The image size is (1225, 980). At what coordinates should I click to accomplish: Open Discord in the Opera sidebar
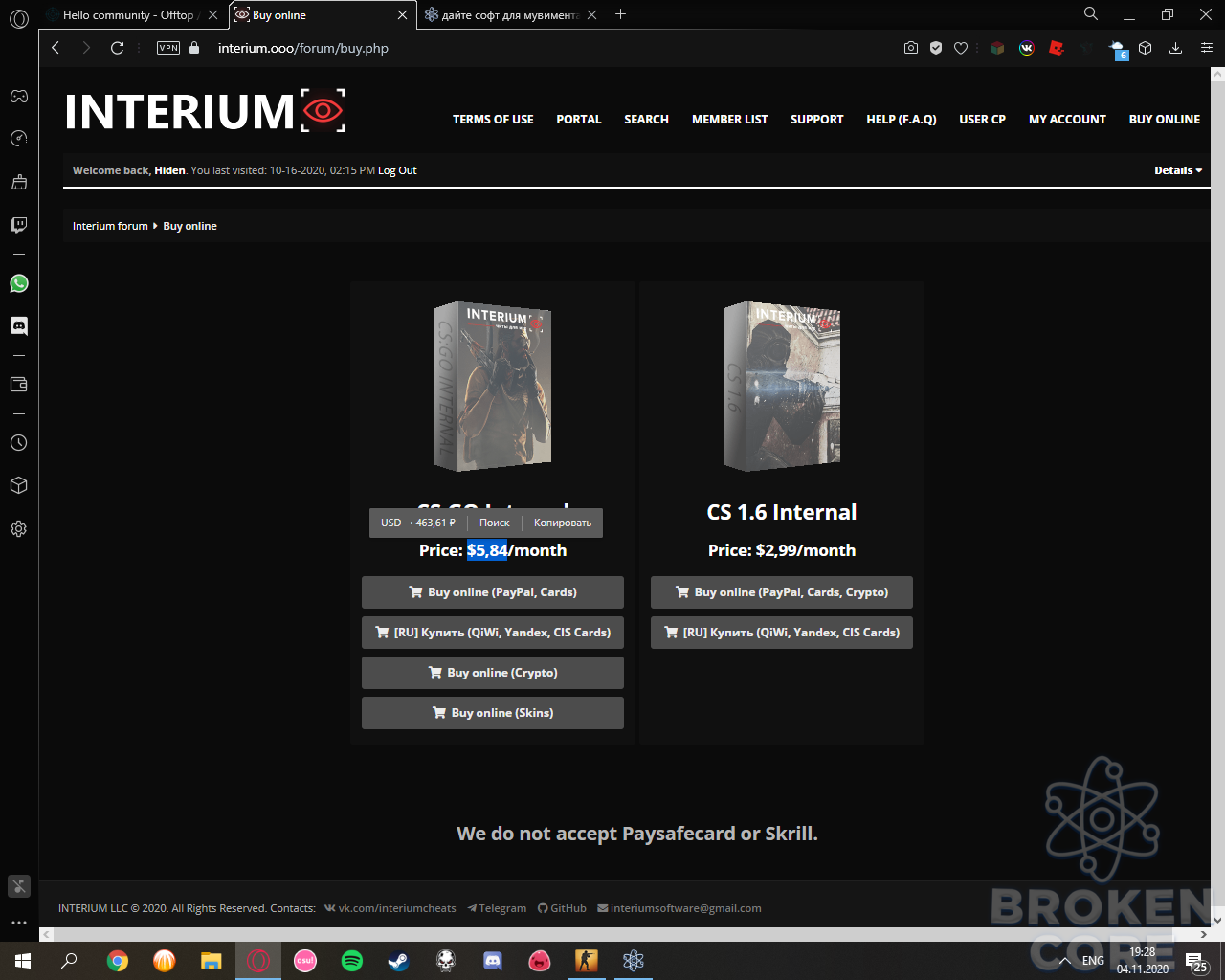(18, 326)
